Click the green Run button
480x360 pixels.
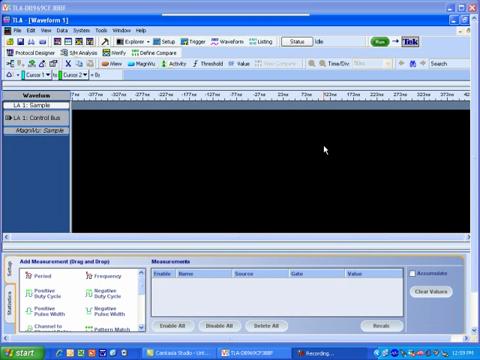click(x=380, y=42)
